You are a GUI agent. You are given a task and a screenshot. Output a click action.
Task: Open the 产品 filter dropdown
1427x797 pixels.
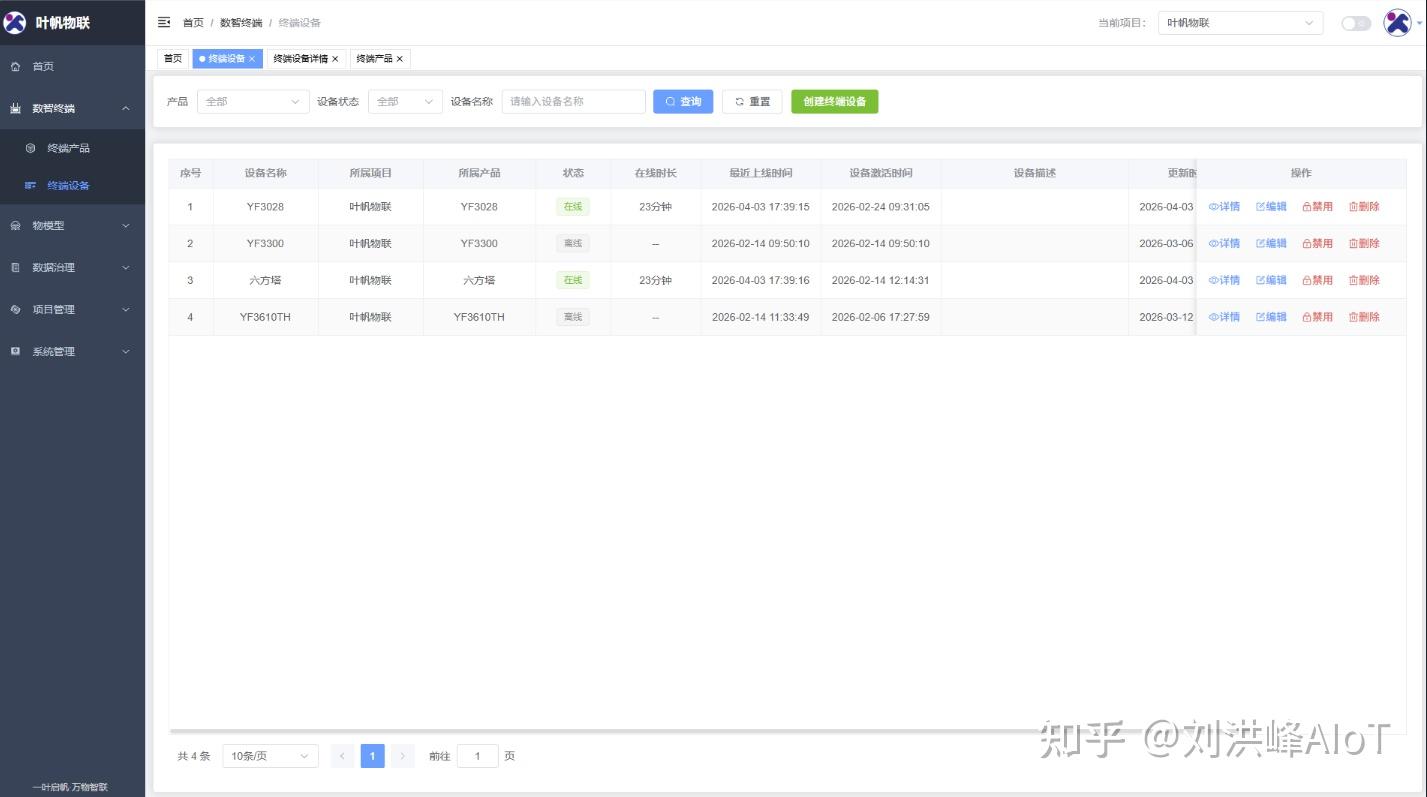253,101
